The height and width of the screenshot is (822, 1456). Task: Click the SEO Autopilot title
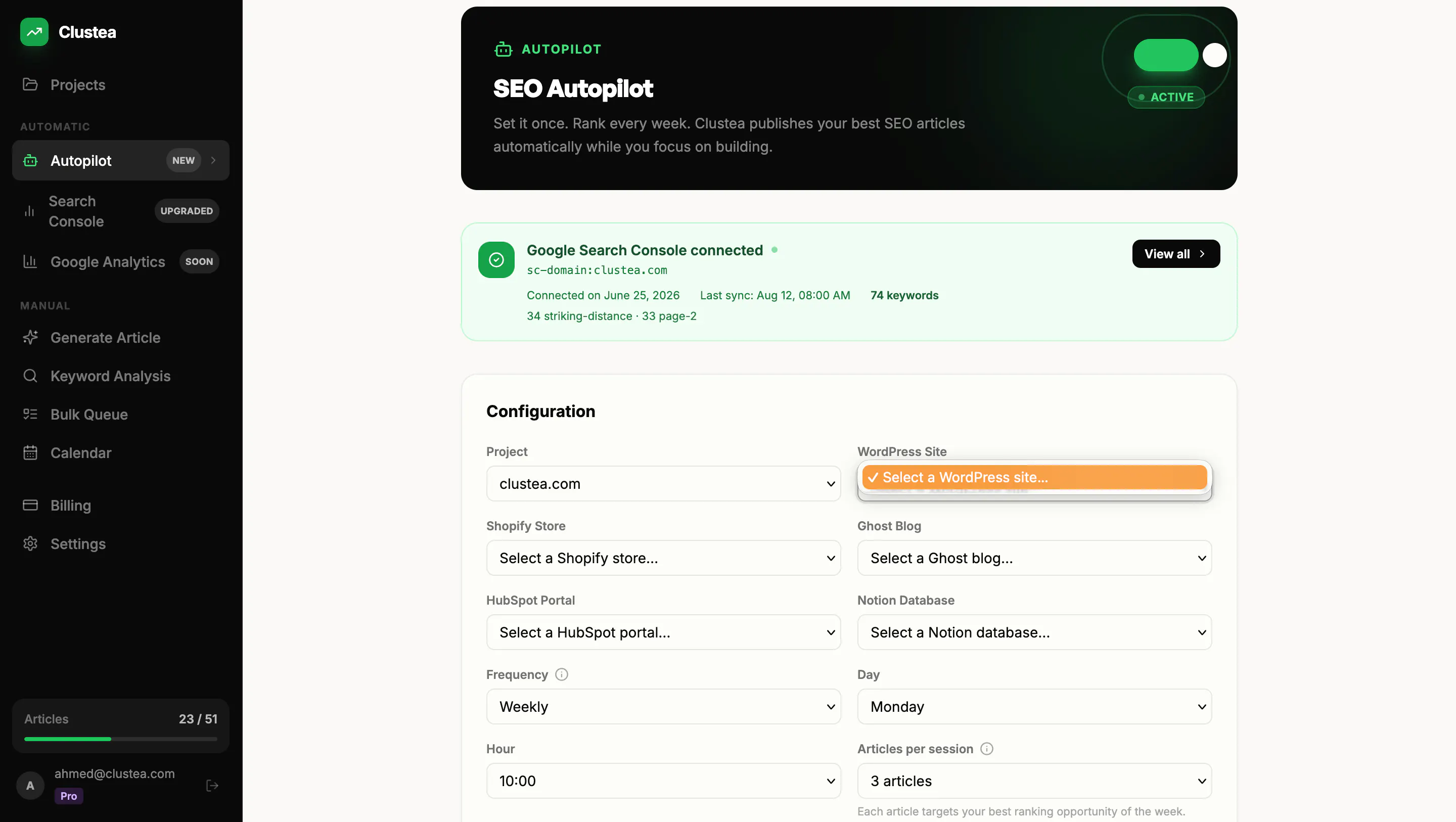click(573, 88)
